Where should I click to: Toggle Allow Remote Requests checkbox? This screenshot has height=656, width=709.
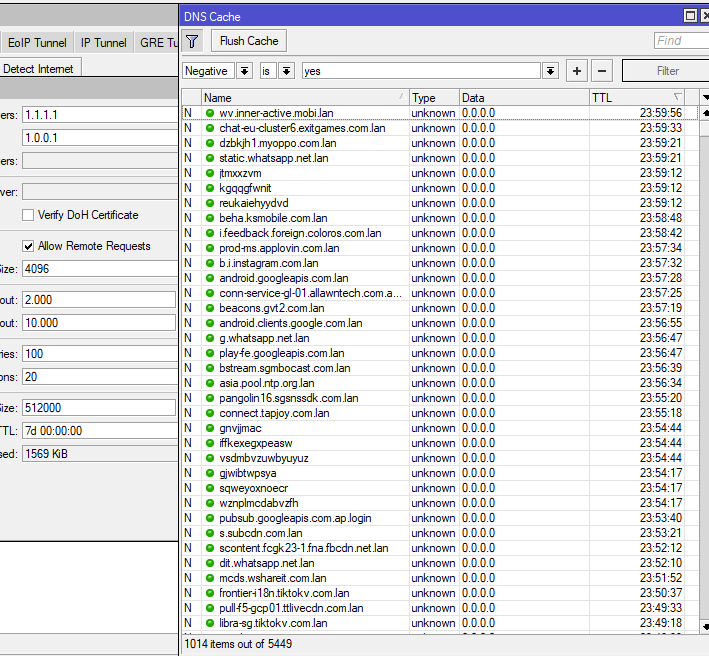tap(28, 246)
